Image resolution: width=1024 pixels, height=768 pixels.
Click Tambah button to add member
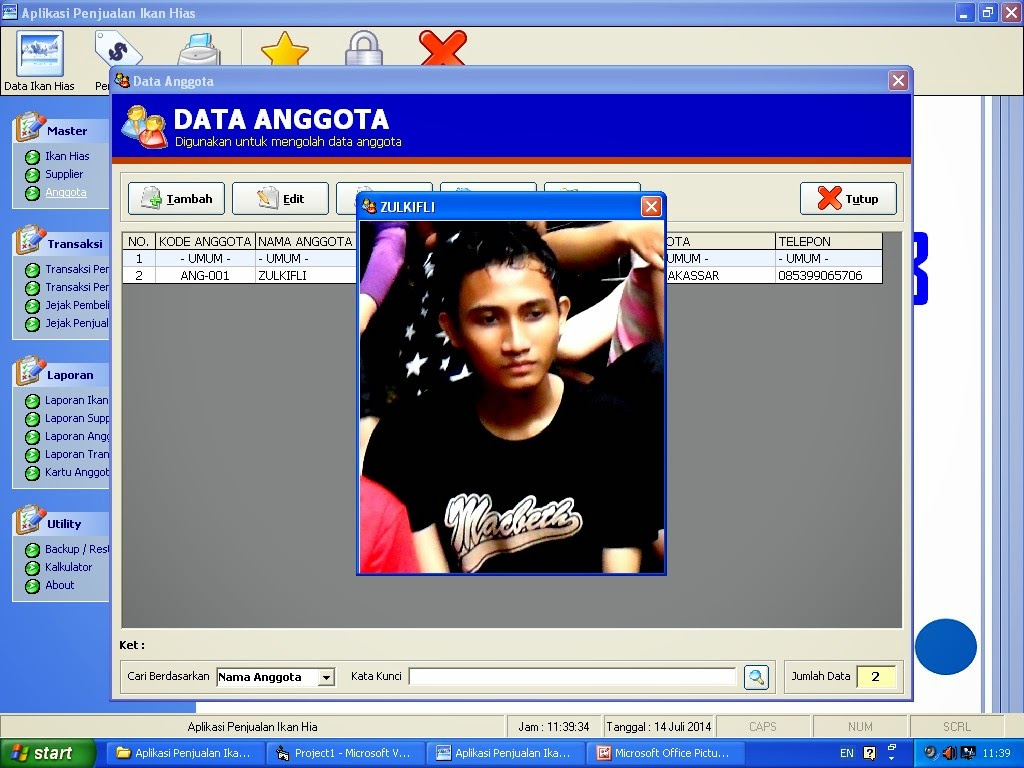tap(176, 199)
